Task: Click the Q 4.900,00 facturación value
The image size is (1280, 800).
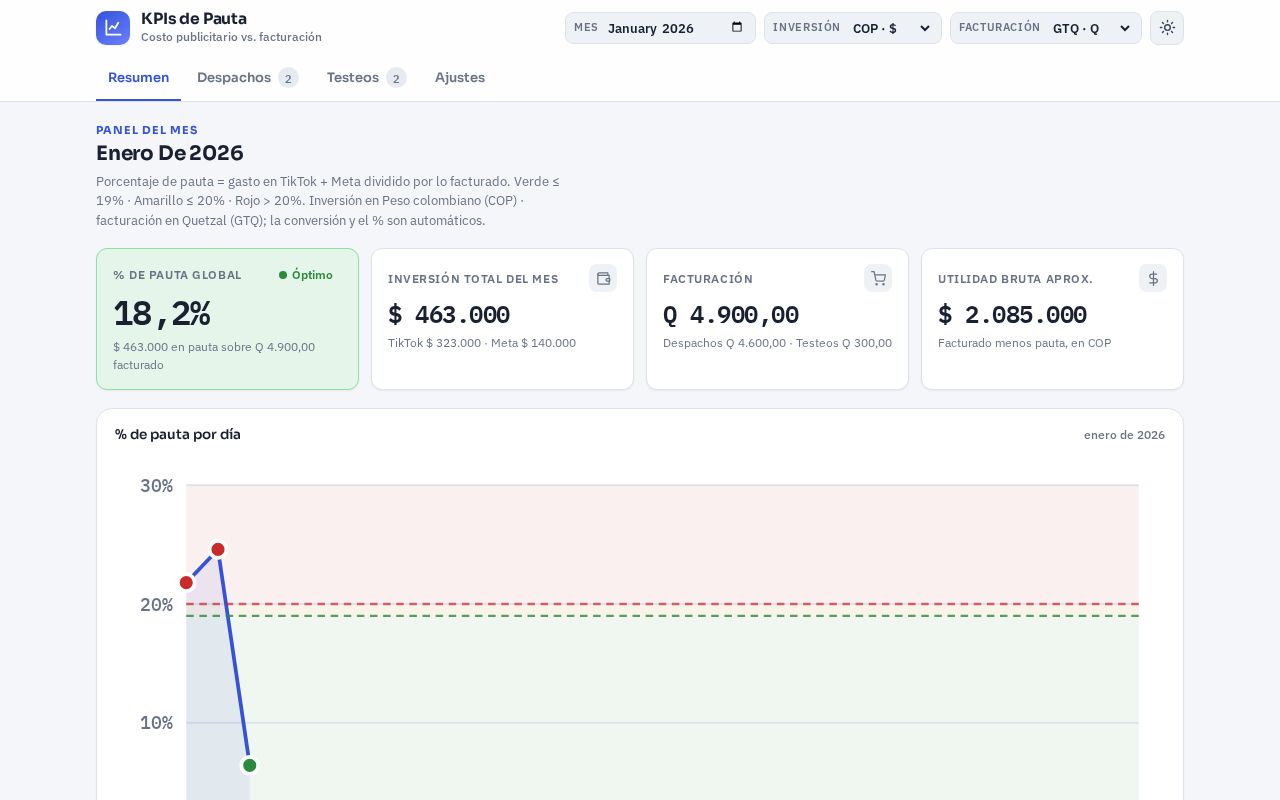Action: (x=731, y=315)
